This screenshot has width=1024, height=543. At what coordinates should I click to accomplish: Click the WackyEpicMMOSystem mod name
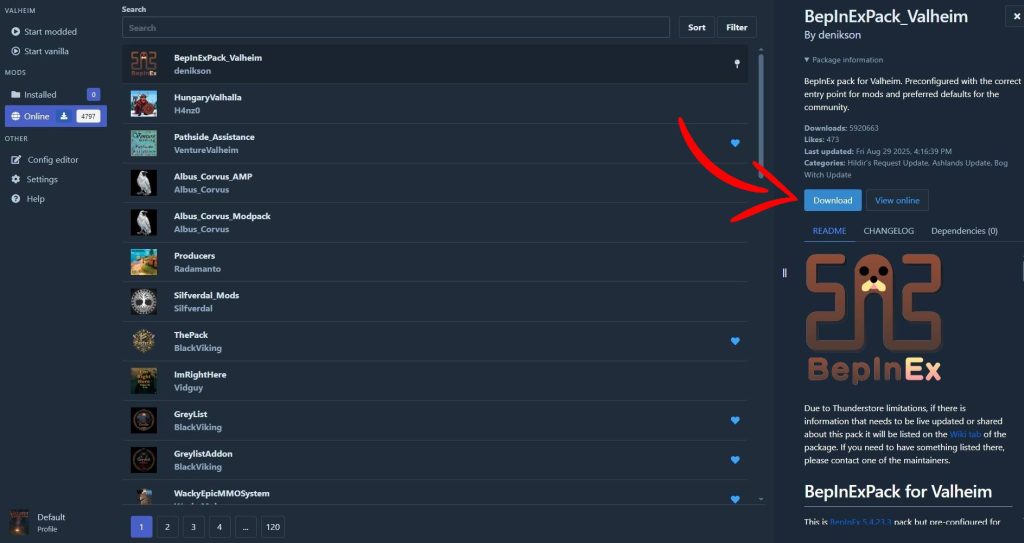[x=221, y=493]
